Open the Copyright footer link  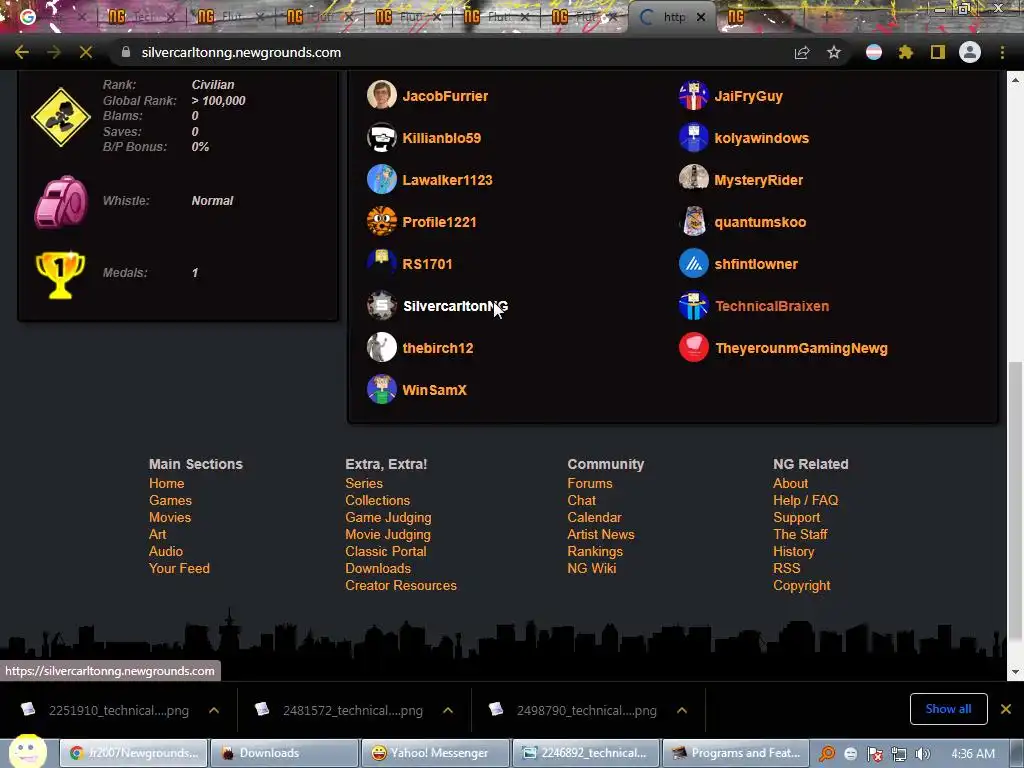[x=801, y=585]
